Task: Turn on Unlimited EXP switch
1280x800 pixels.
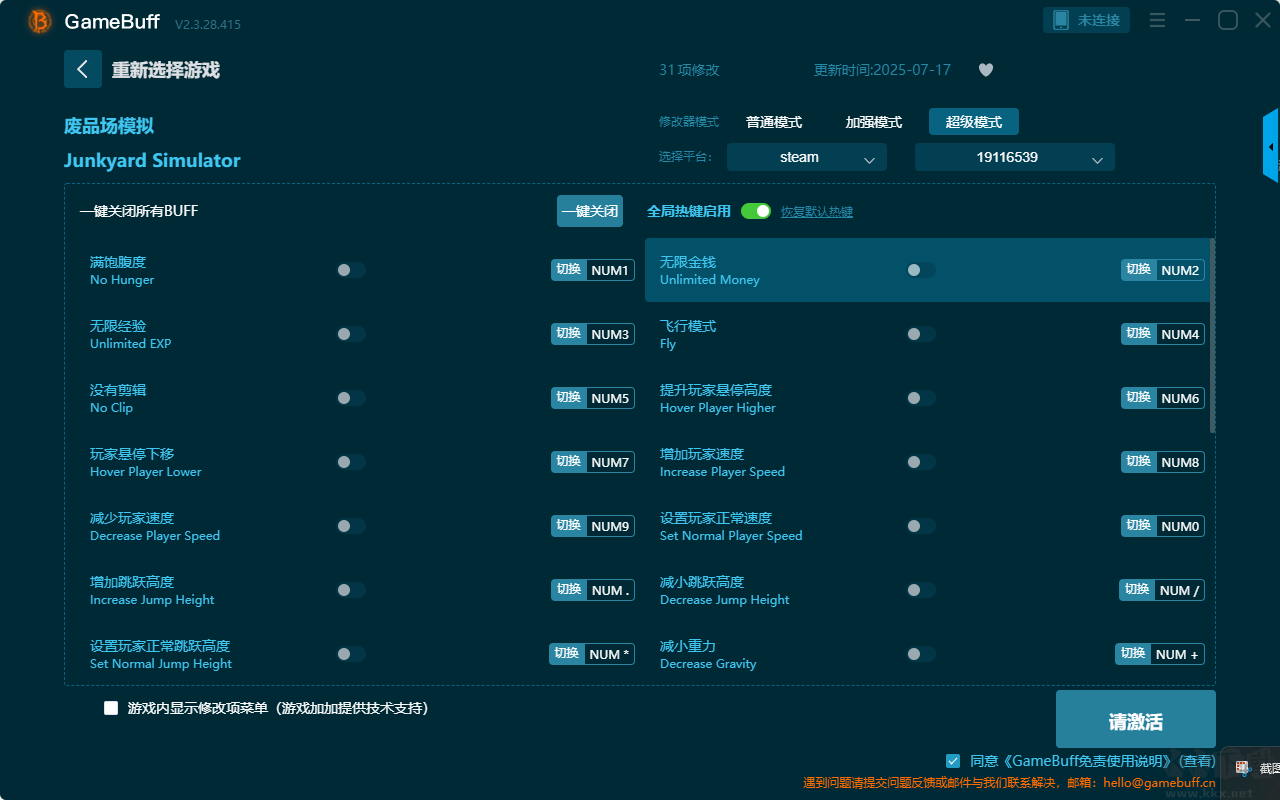Action: pyautogui.click(x=351, y=334)
